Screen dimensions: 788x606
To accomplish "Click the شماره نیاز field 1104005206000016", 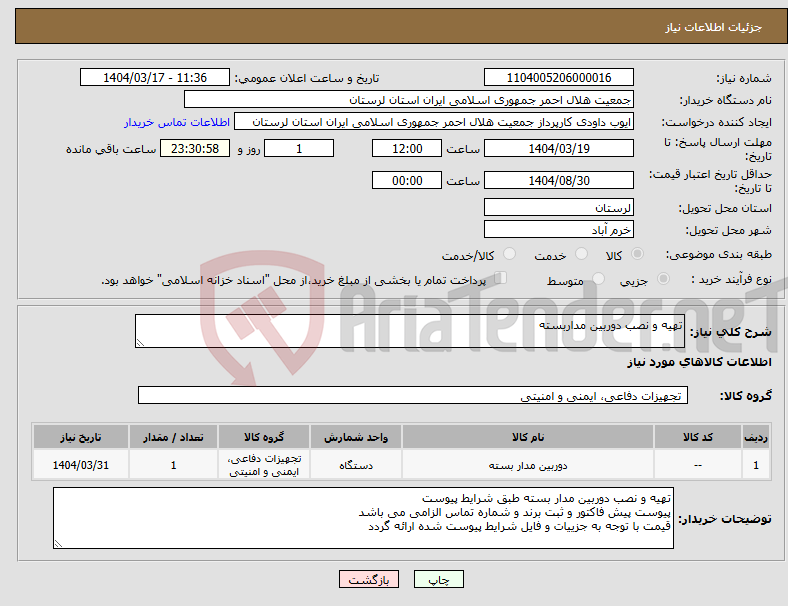I will pyautogui.click(x=558, y=77).
